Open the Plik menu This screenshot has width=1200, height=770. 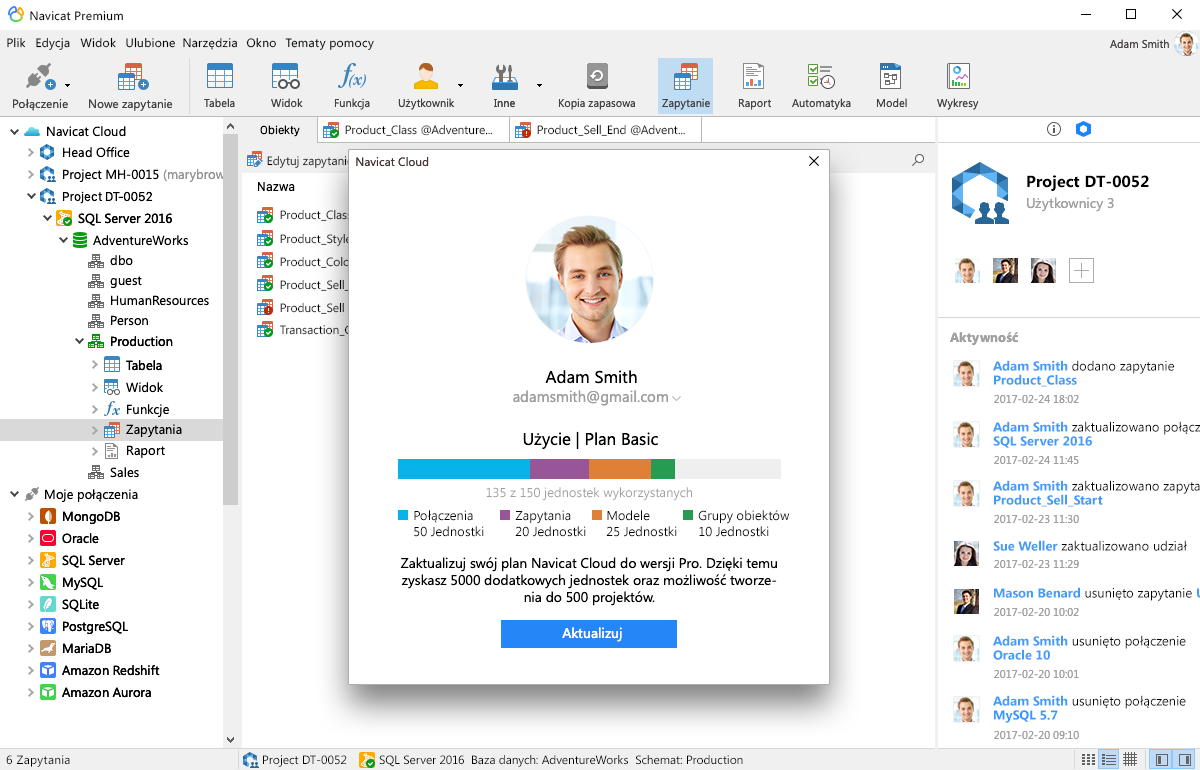[16, 43]
